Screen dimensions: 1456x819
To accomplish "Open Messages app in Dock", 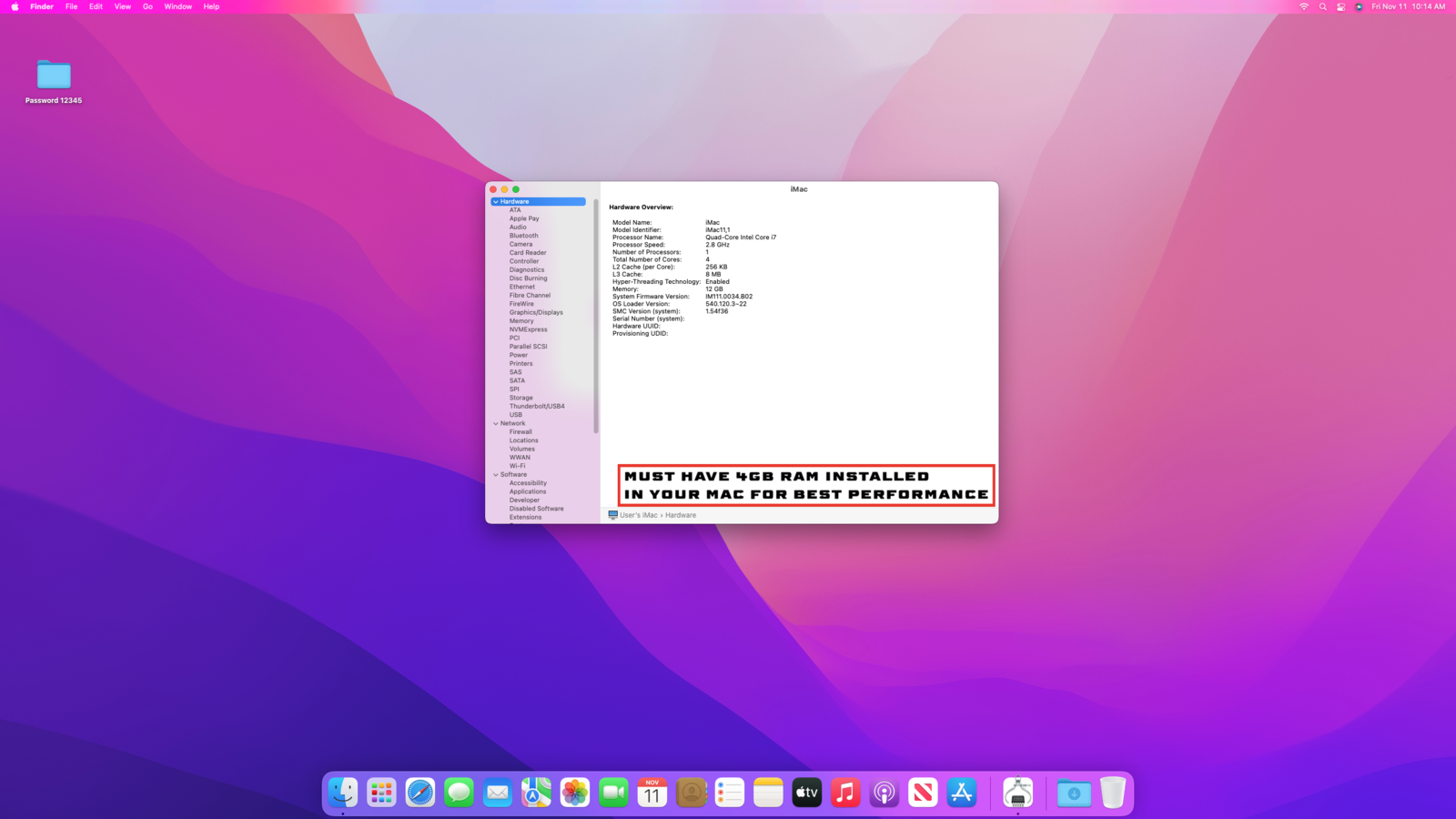I will [459, 793].
